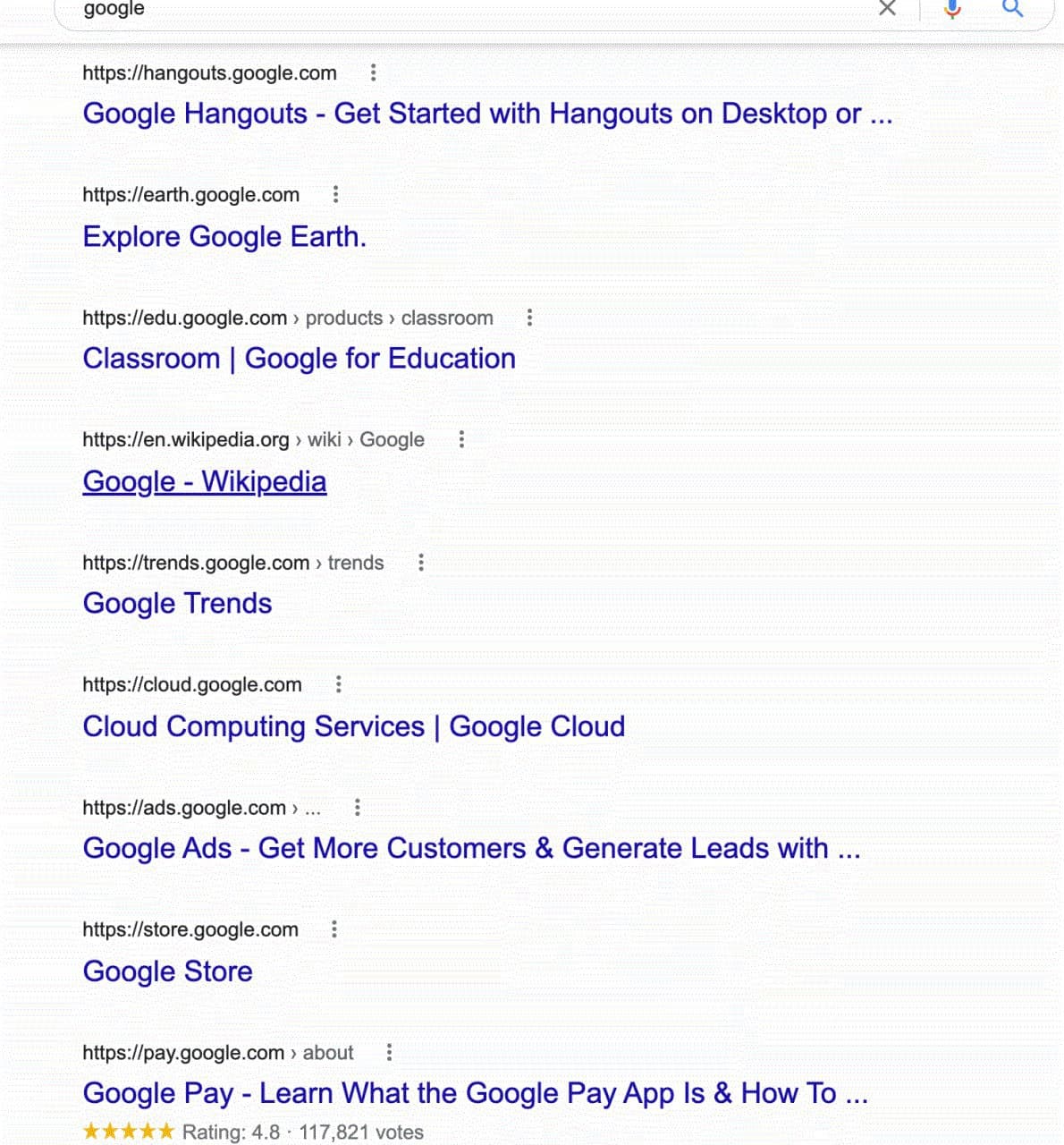The width and height of the screenshot is (1064, 1145).
Task: Open the Google Hangouts result
Action: (488, 114)
